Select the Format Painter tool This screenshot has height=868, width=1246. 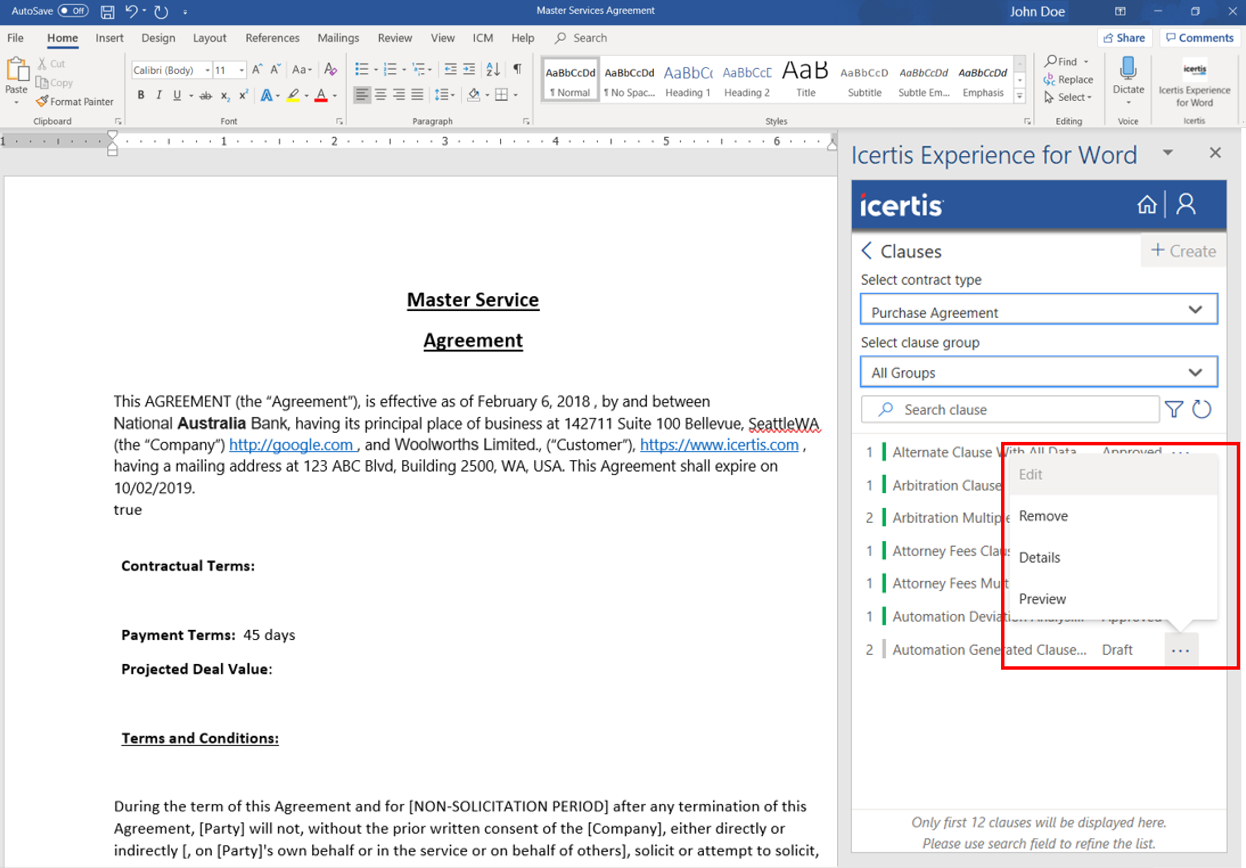[75, 102]
